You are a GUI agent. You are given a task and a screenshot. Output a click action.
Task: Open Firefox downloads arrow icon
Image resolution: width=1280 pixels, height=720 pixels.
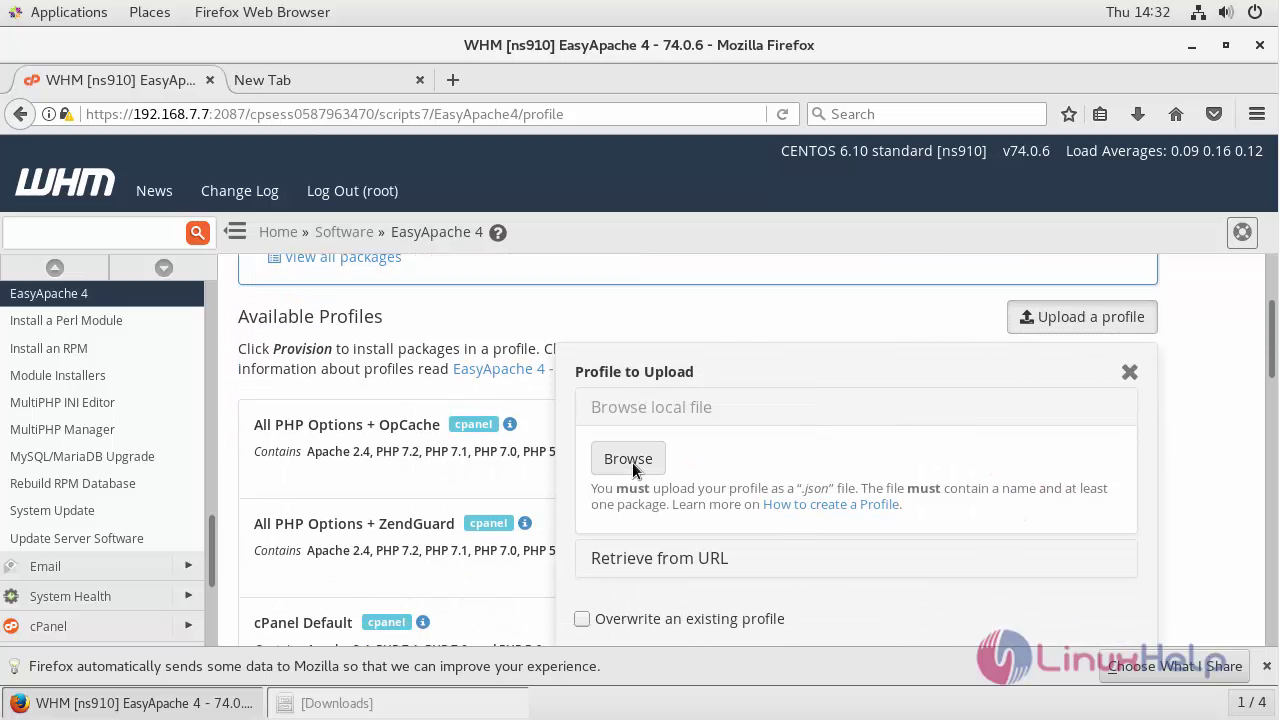(x=1138, y=114)
